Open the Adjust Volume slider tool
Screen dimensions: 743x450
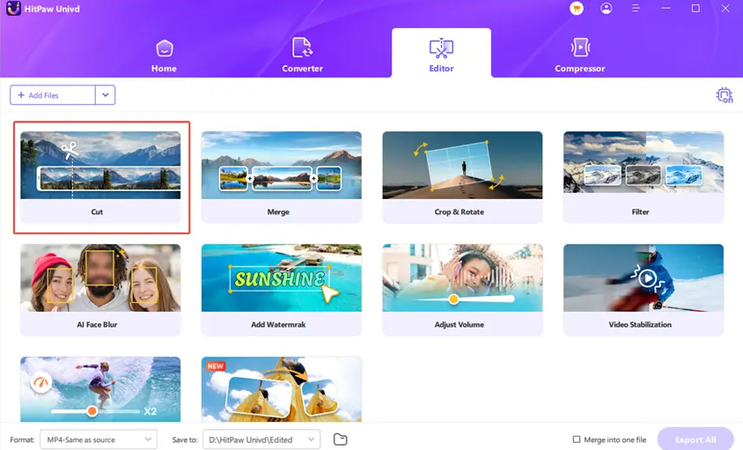(462, 288)
